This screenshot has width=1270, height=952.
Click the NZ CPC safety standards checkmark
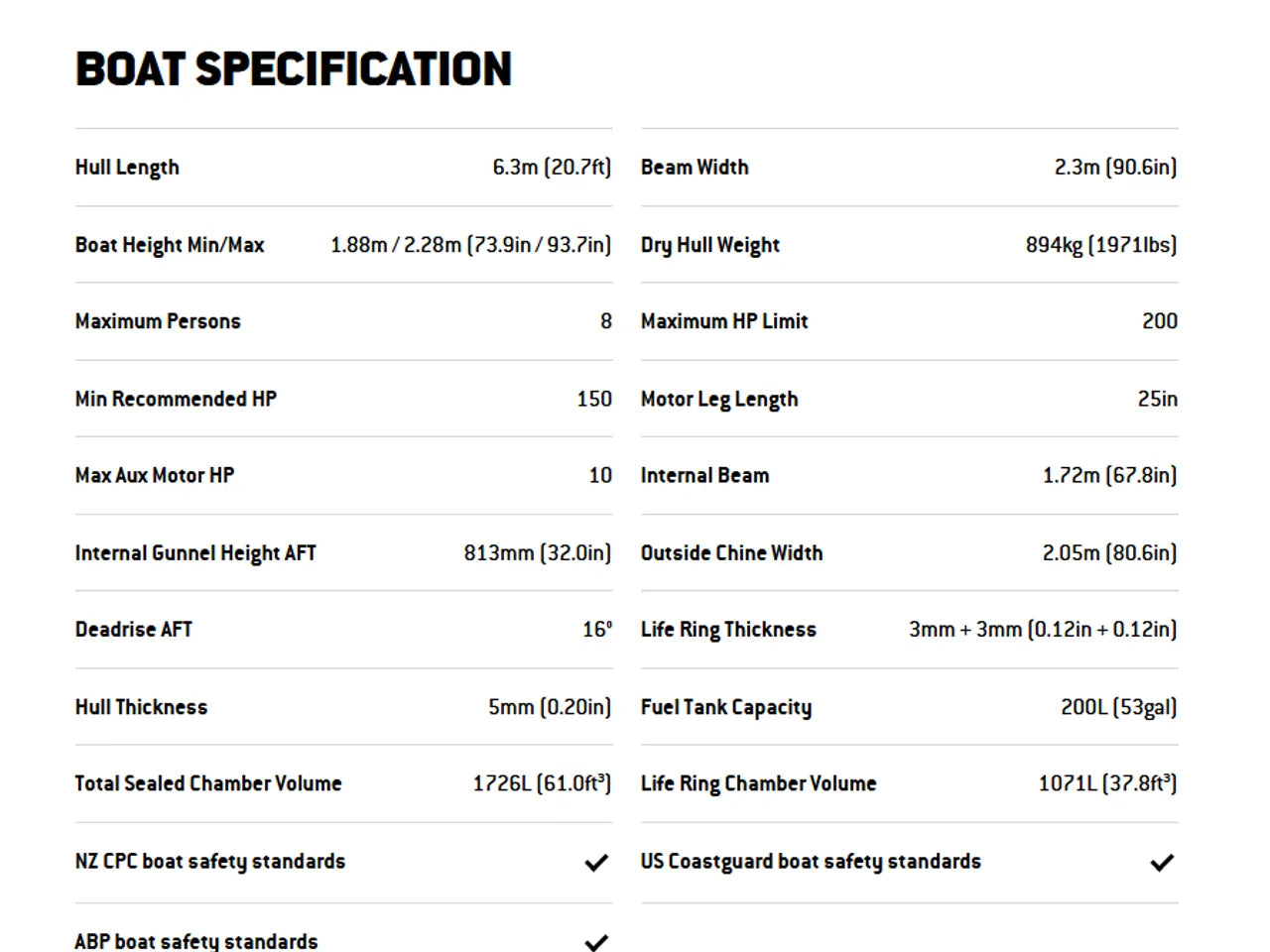pos(596,863)
